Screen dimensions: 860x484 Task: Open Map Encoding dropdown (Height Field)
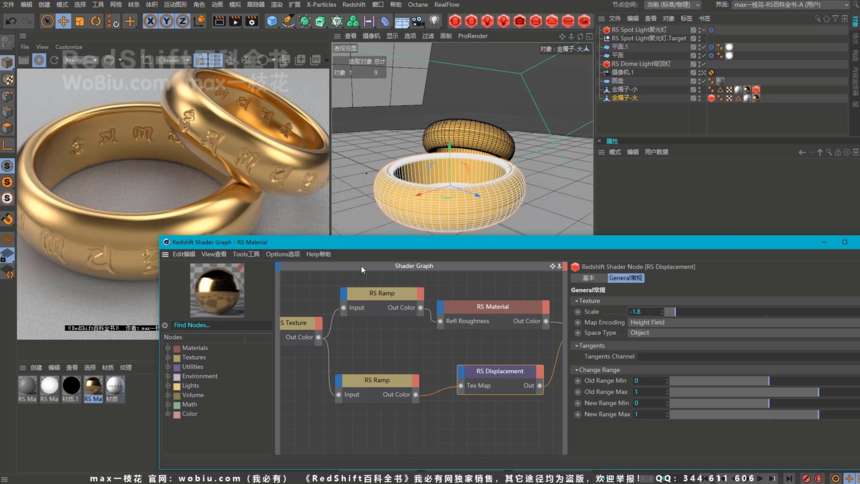point(743,322)
